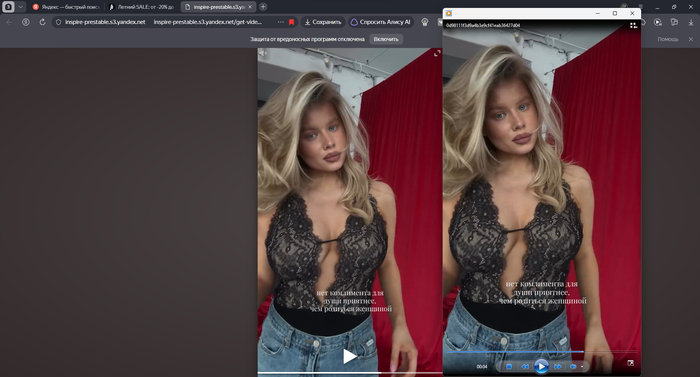Screen dimensions: 700x377
Task: Switch to the Яндекс search tab
Action: (67, 7)
